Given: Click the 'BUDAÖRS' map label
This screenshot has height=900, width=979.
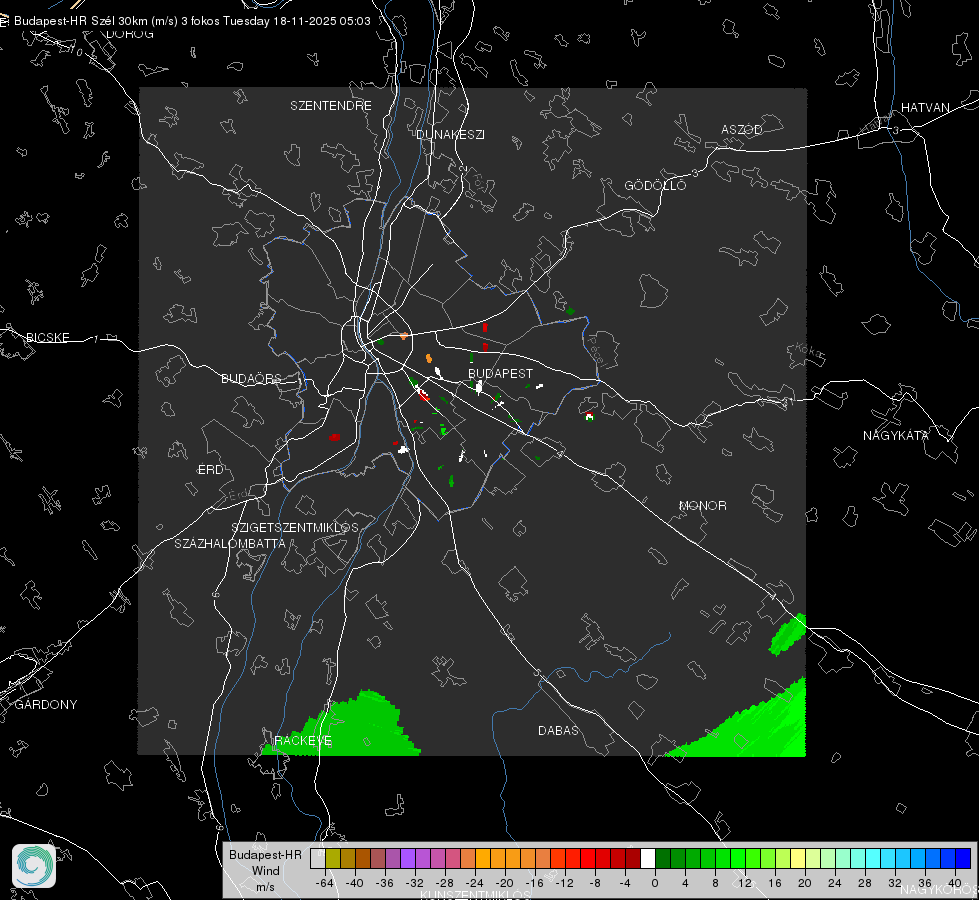Looking at the screenshot, I should click(x=252, y=379).
